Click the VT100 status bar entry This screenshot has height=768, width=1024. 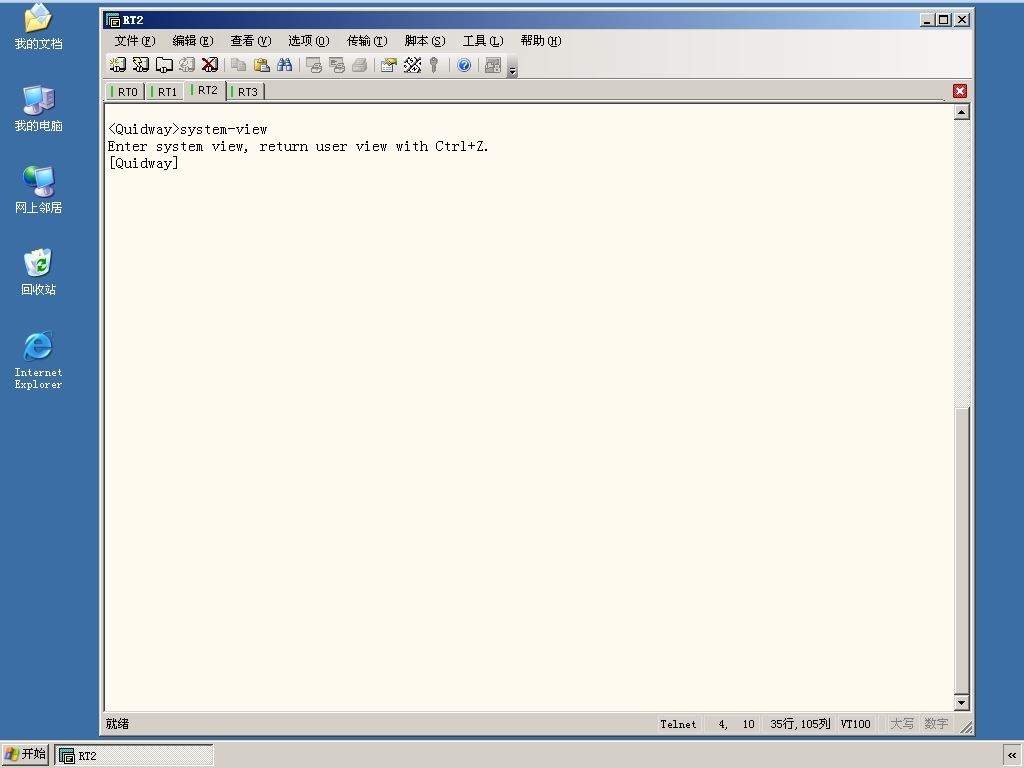tap(856, 724)
